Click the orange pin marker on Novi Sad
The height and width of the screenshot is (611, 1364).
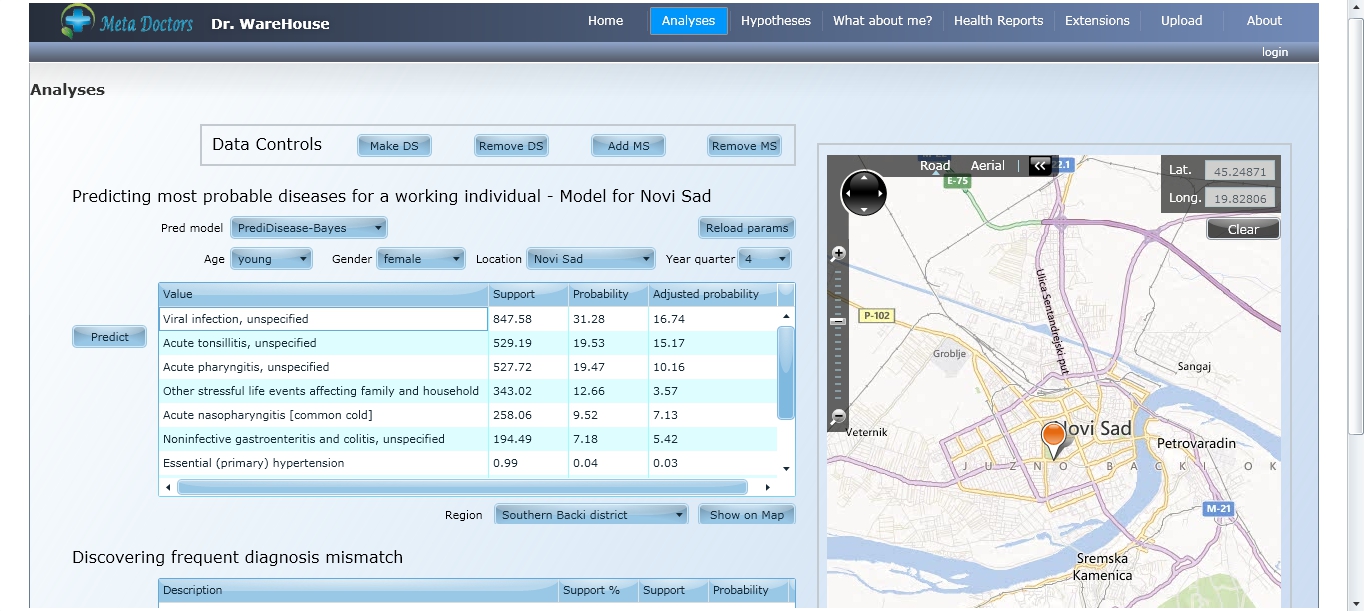[1053, 437]
